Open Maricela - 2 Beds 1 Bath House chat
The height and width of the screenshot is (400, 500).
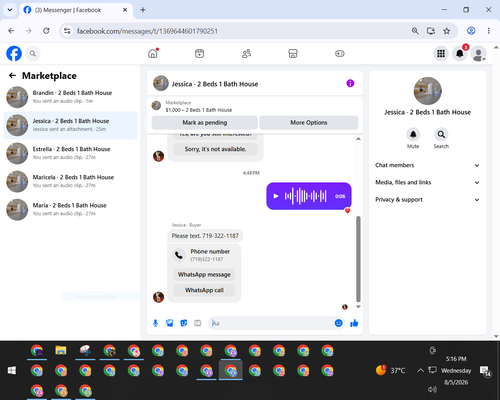(x=70, y=181)
